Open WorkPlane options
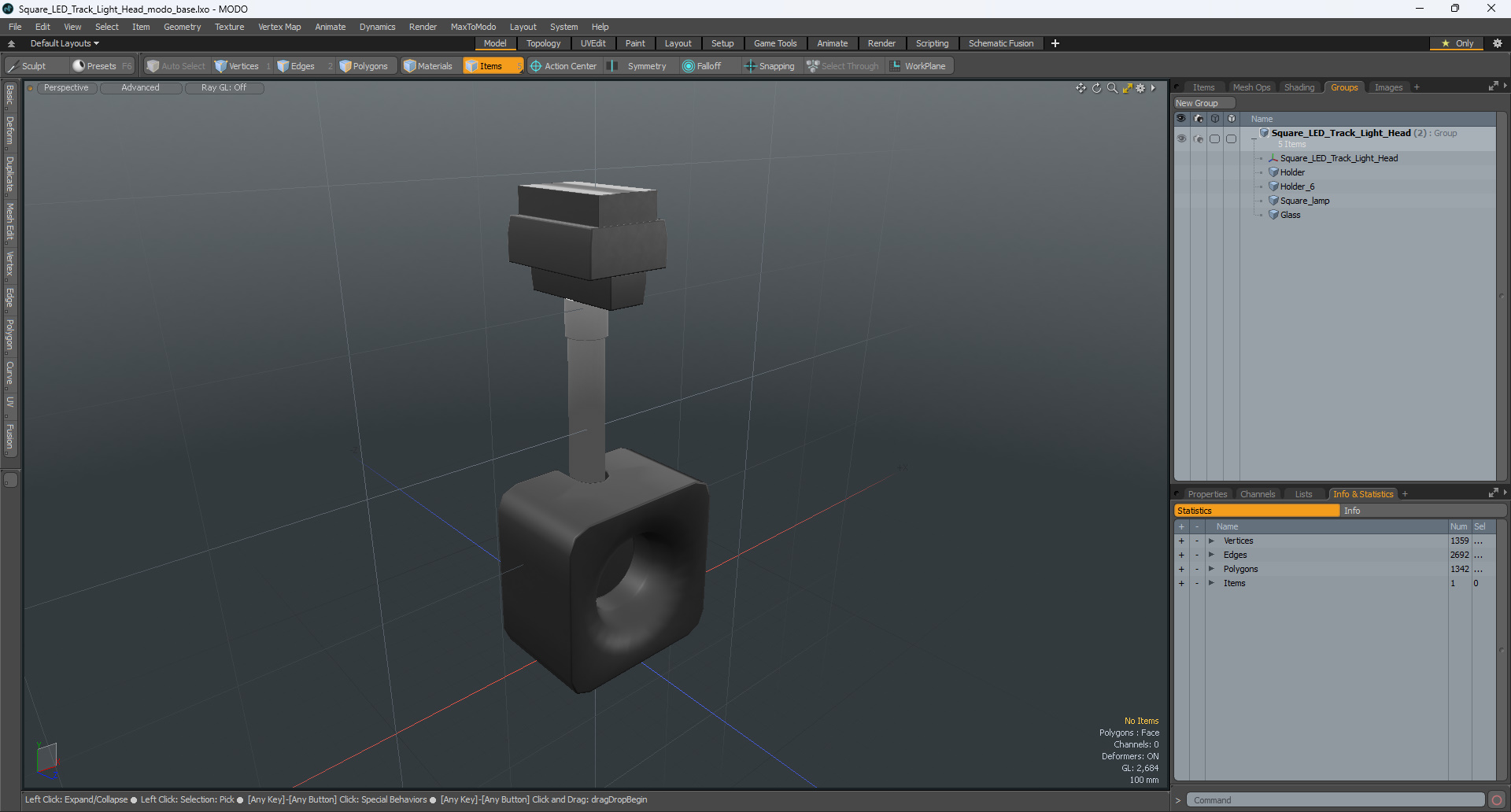 coord(919,66)
